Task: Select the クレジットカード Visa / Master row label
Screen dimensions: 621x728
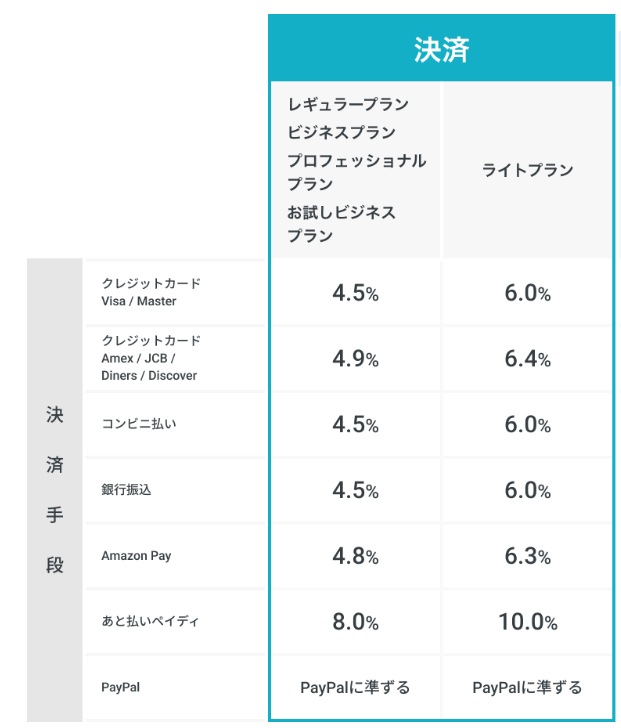Action: pos(151,292)
